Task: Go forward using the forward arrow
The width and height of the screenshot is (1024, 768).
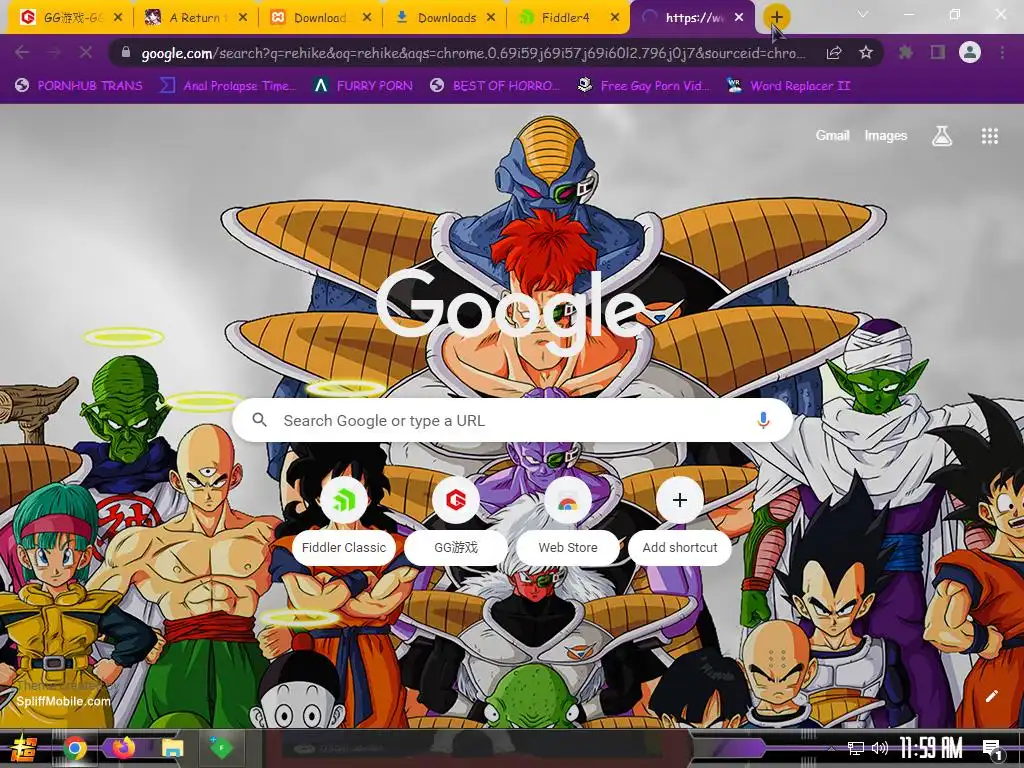Action: [54, 52]
